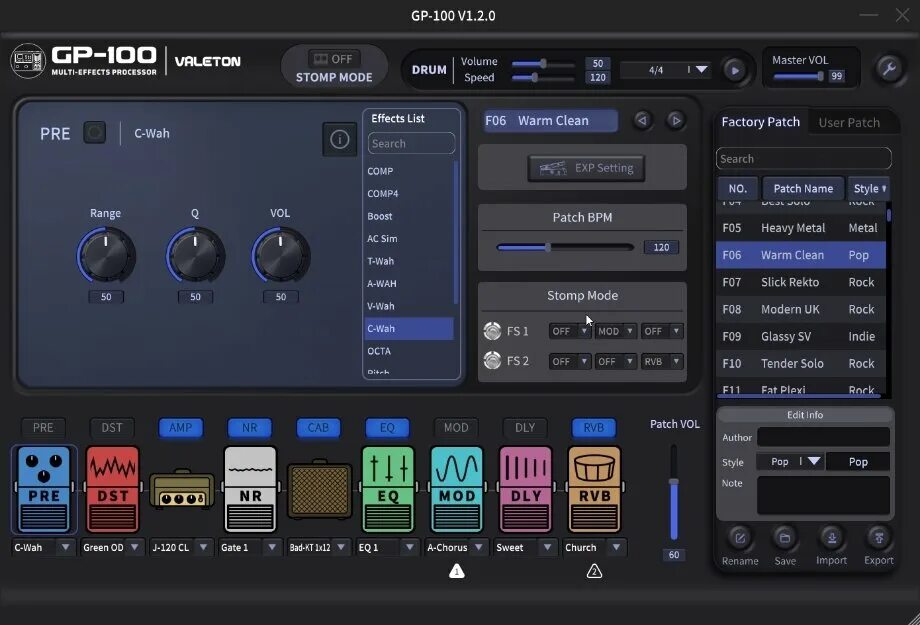Select the white NR pedal
920x625 pixels.
[250, 489]
